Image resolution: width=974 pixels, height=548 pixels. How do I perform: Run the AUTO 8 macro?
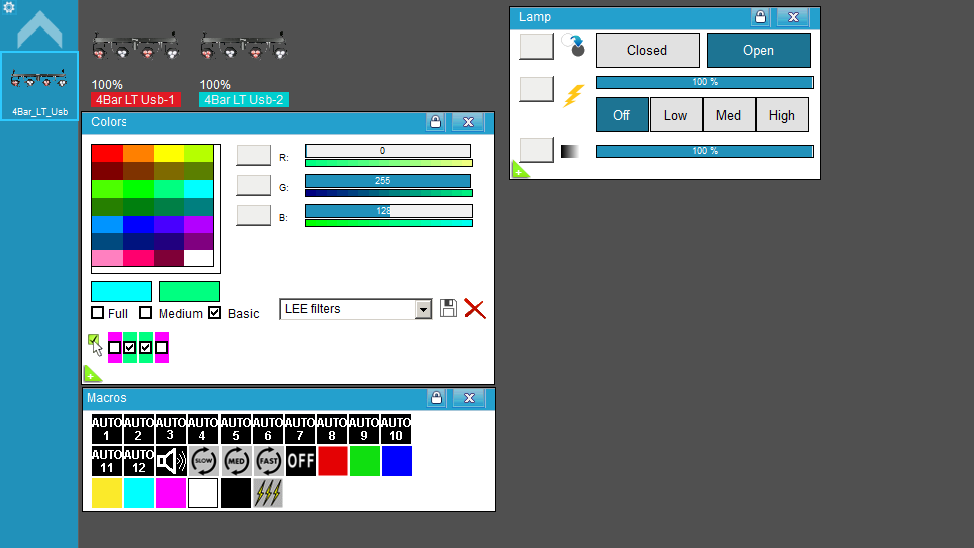[332, 429]
